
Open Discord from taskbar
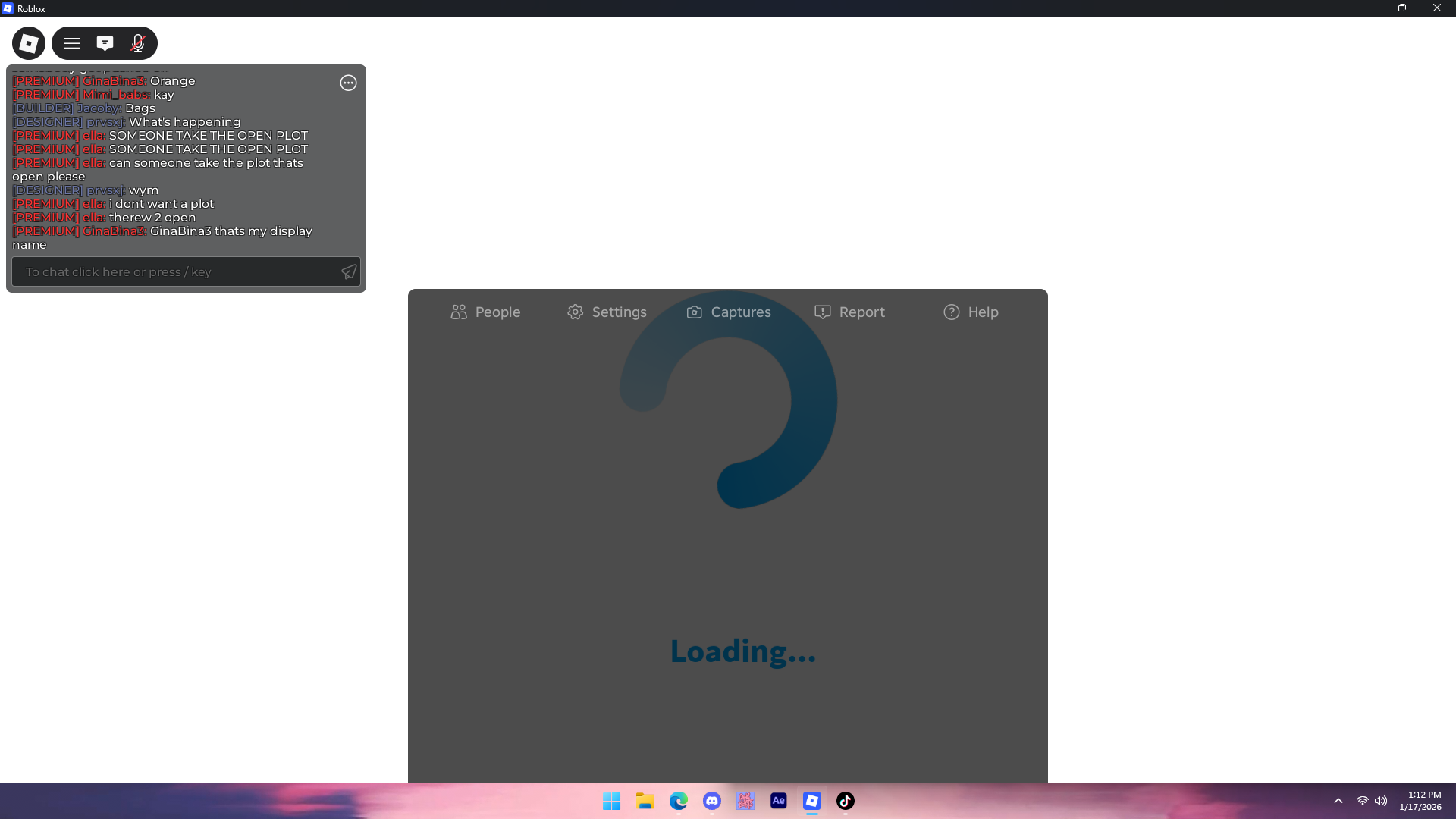pyautogui.click(x=711, y=801)
